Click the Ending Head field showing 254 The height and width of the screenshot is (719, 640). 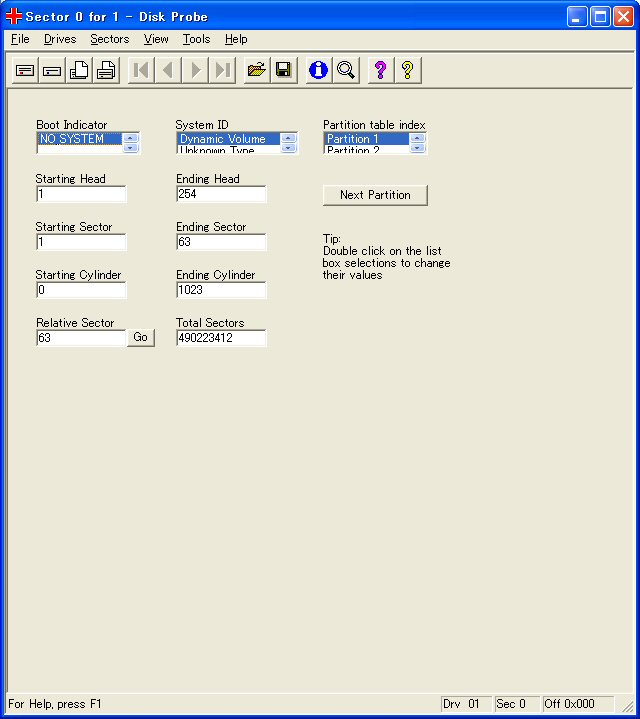(221, 194)
